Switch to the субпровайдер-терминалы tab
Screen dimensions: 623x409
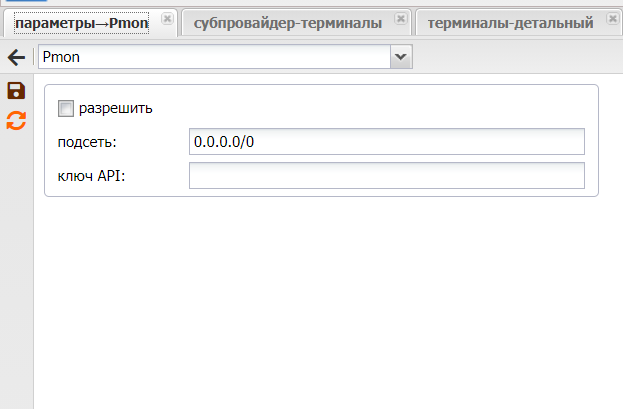coord(288,22)
